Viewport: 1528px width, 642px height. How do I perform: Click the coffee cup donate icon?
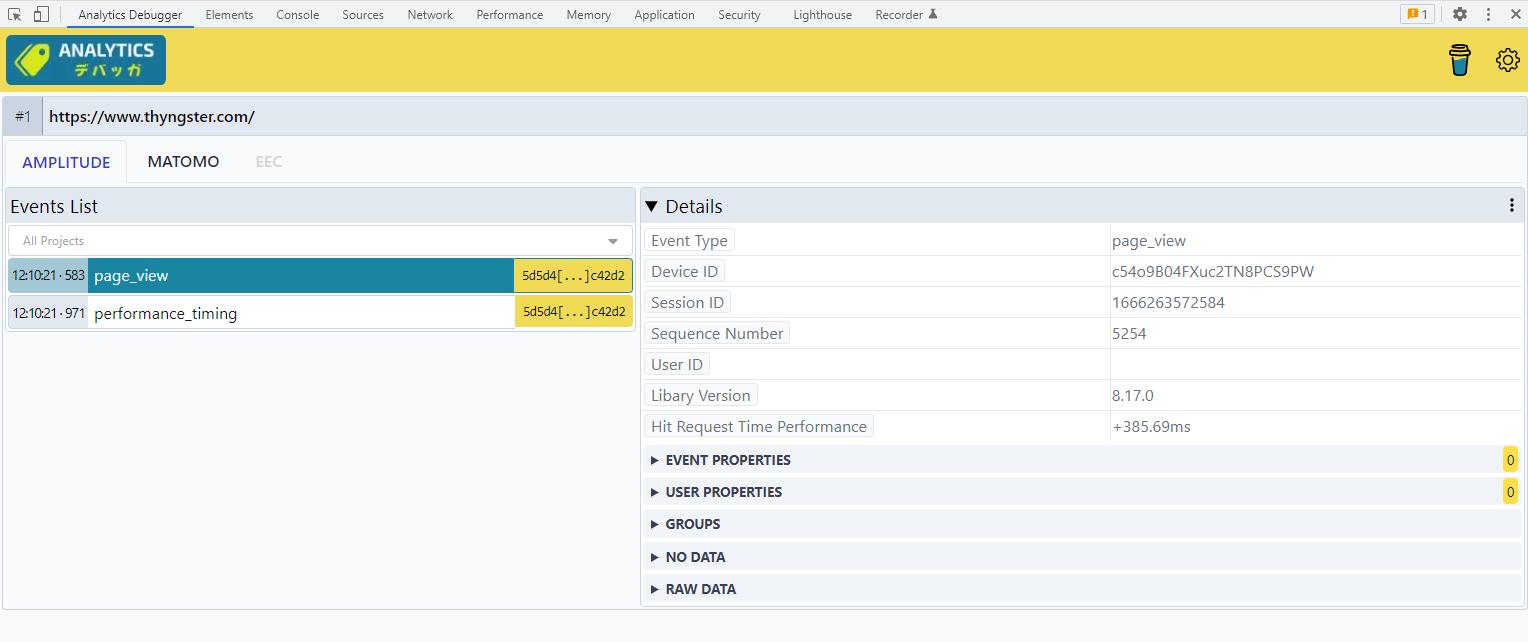tap(1460, 61)
